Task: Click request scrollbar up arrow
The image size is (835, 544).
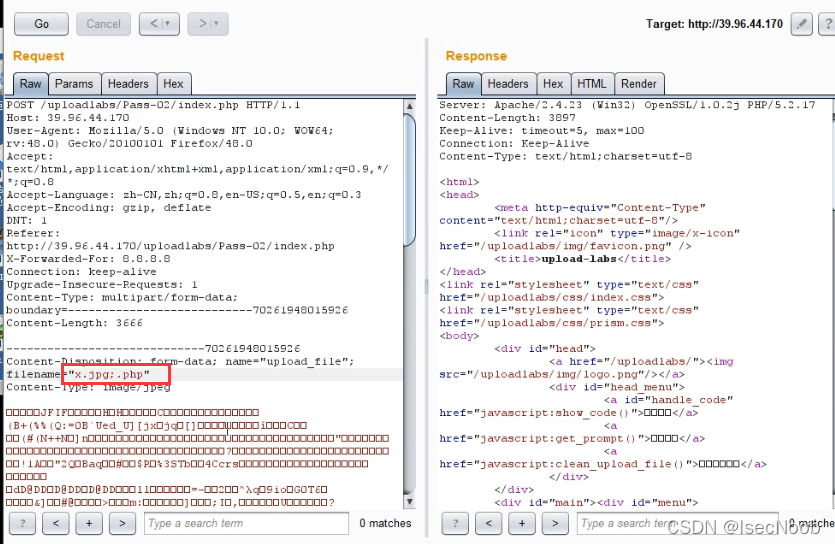Action: [410, 106]
